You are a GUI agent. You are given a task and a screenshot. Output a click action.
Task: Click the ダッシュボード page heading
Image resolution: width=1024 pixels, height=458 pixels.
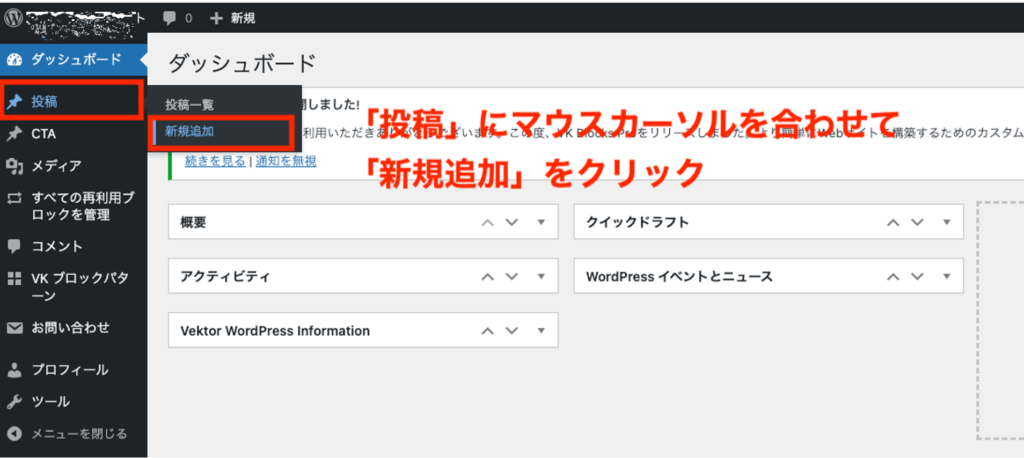(242, 64)
